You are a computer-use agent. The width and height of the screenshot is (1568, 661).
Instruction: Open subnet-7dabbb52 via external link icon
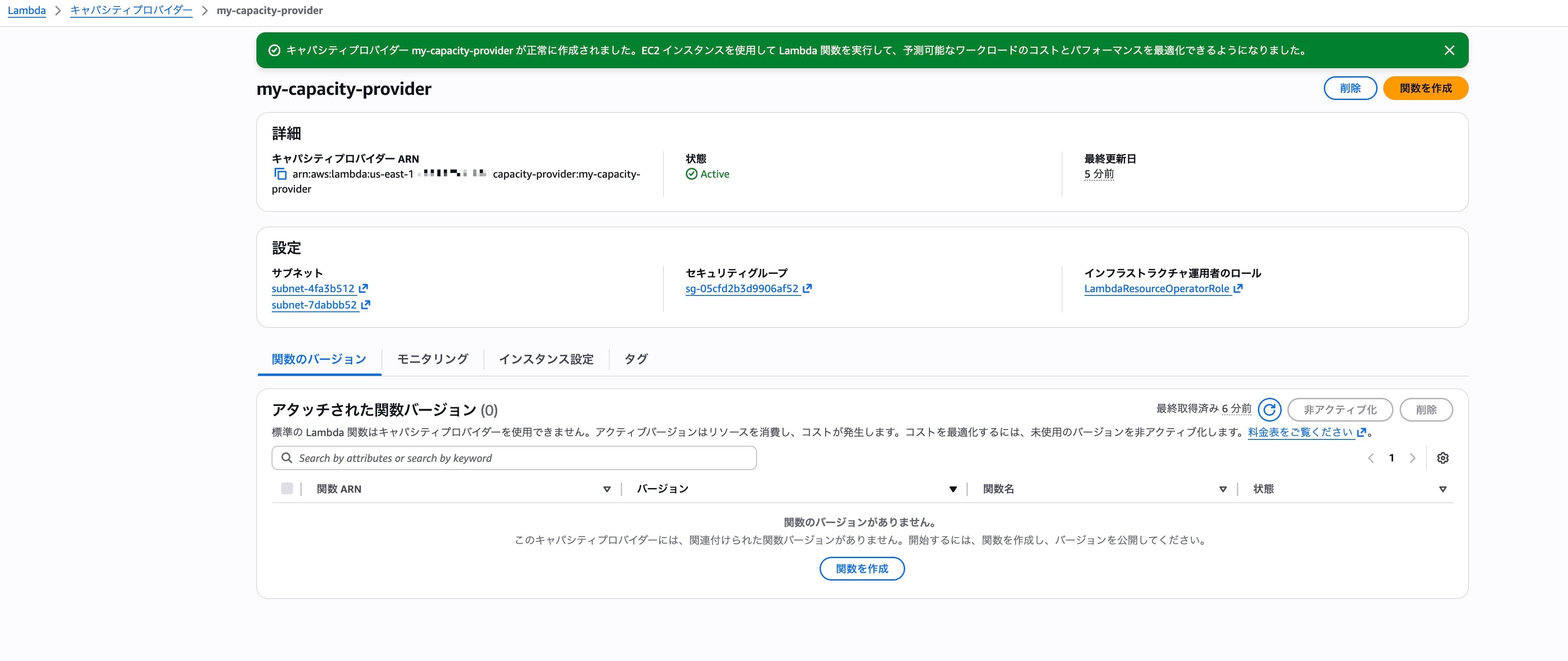[364, 304]
